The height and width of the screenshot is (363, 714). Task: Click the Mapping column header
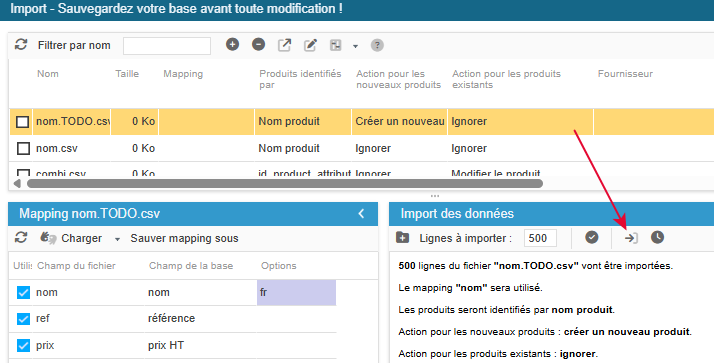(183, 74)
